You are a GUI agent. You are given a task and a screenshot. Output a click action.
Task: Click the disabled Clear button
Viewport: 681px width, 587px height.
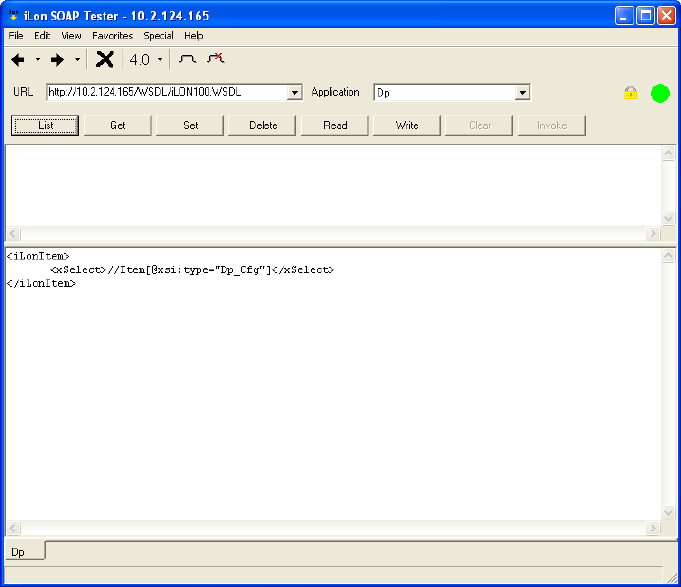479,125
